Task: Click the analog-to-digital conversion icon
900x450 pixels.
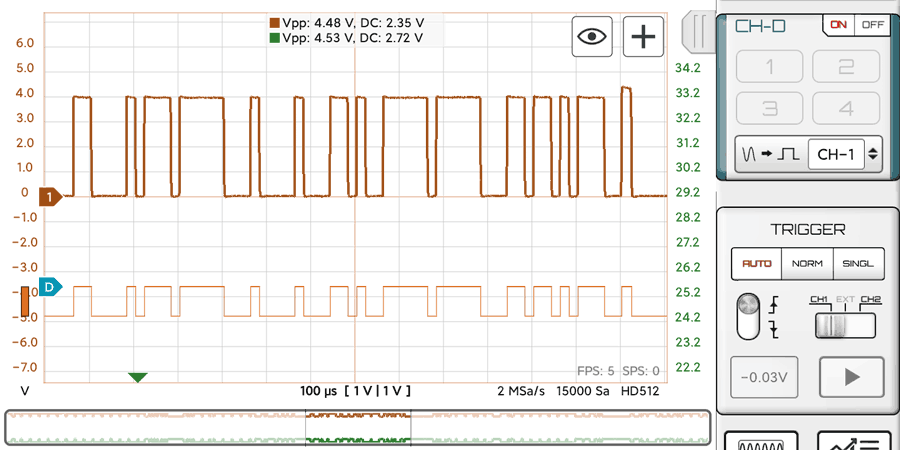Action: (769, 154)
